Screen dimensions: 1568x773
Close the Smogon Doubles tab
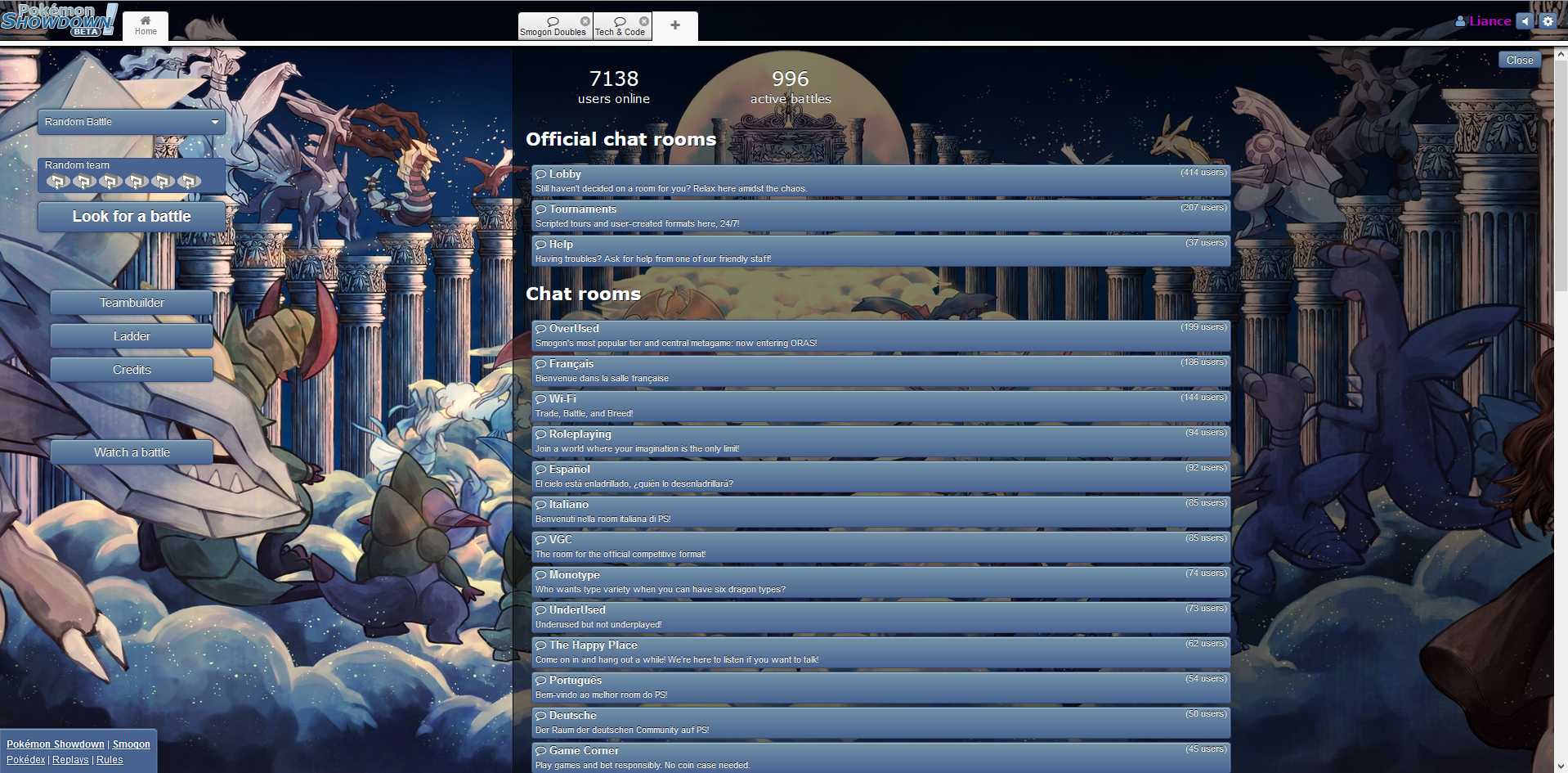[x=585, y=21]
